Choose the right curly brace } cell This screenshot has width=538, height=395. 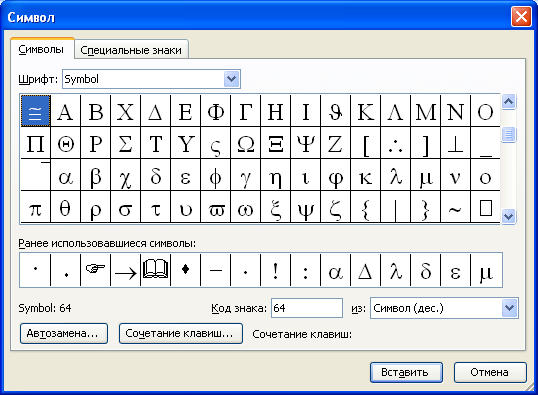coord(426,207)
